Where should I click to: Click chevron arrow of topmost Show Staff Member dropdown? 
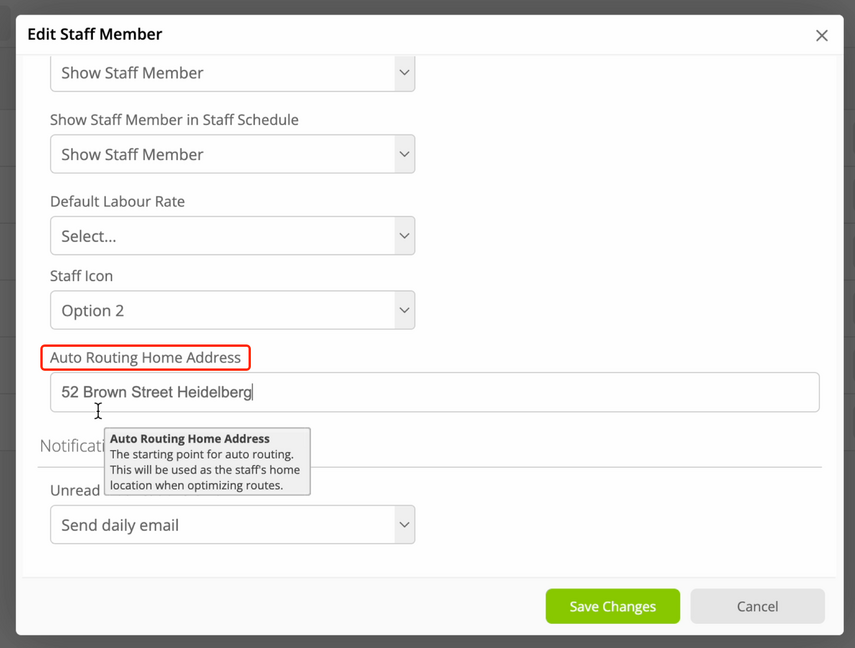pos(404,73)
